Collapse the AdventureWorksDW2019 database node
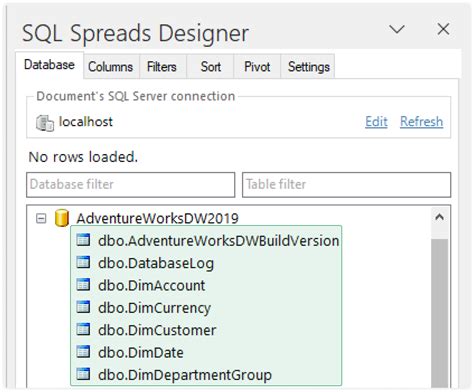Screen dimensions: 474x392 pos(41,219)
